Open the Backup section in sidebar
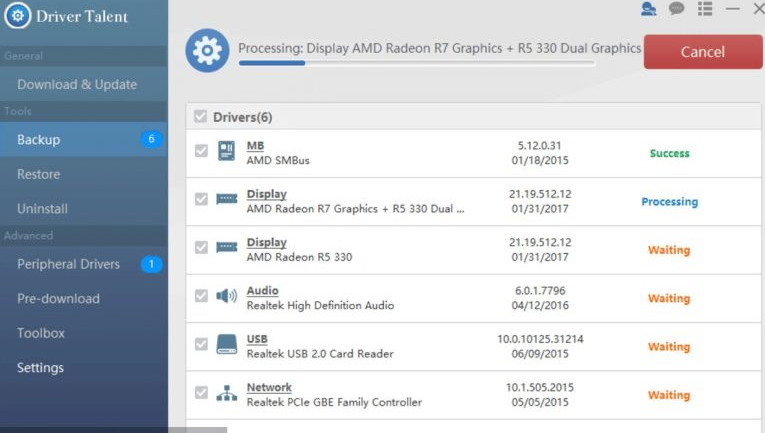The image size is (765, 433). (x=39, y=140)
